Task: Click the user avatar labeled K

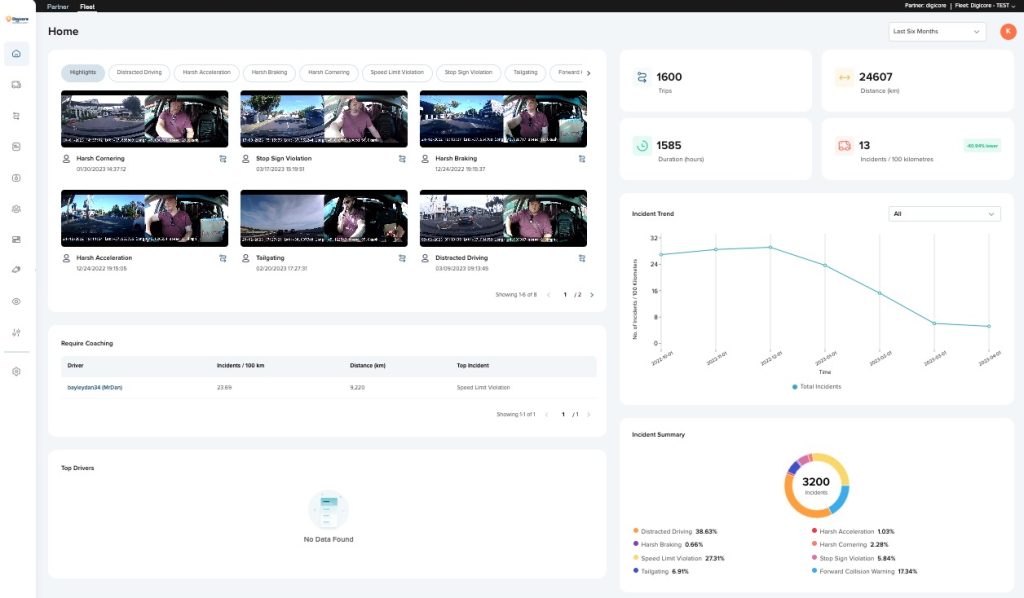Action: pos(1007,31)
